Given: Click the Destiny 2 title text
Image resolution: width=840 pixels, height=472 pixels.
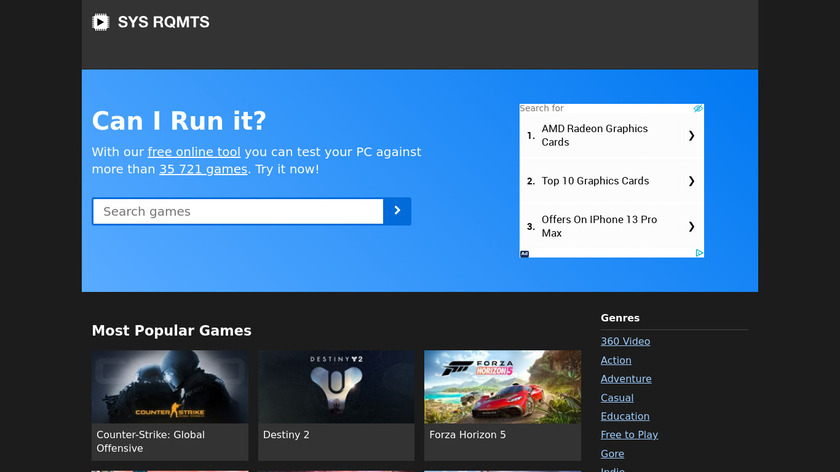Looking at the screenshot, I should (286, 435).
